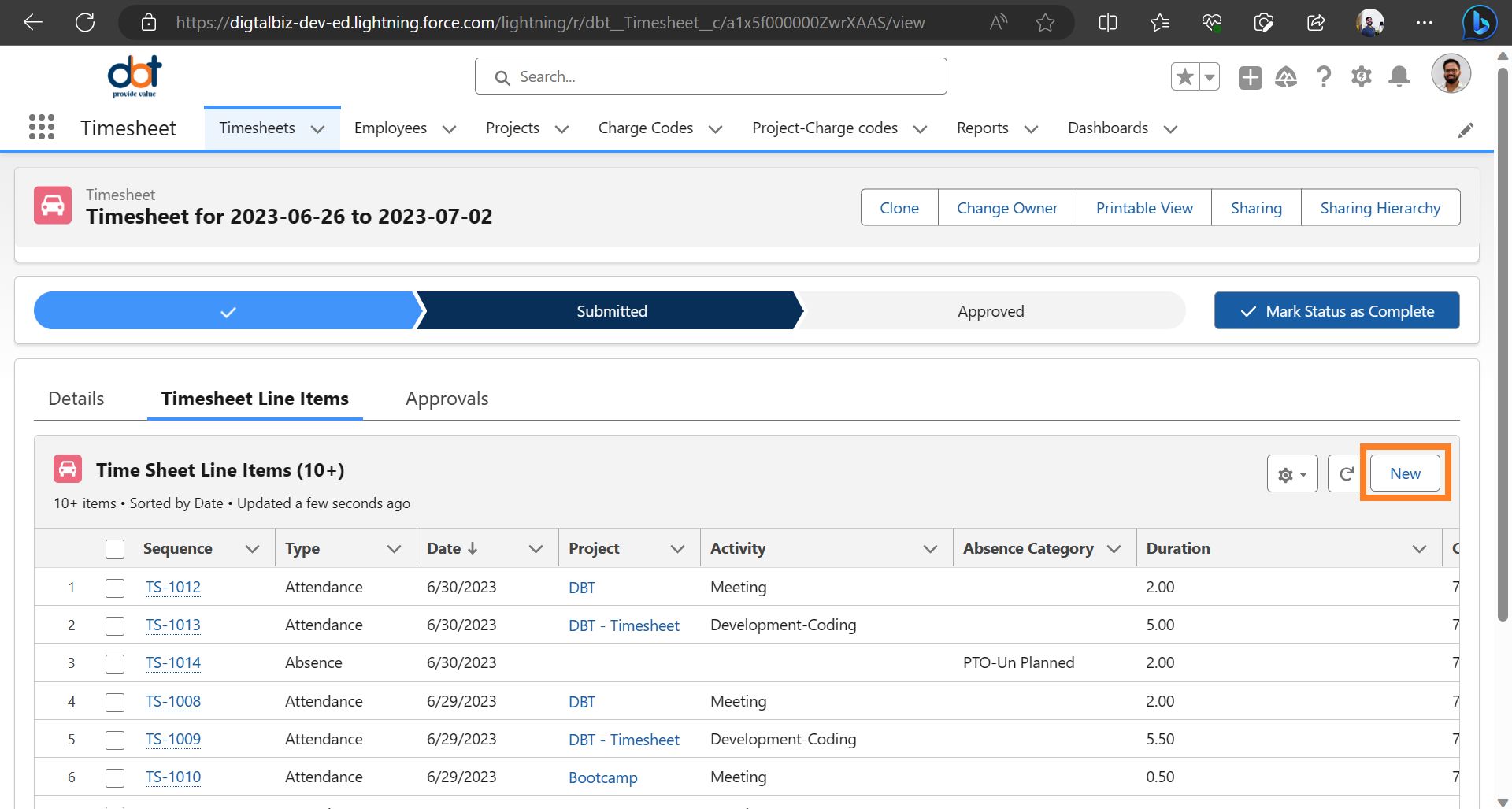
Task: Create New line item
Action: click(1405, 473)
